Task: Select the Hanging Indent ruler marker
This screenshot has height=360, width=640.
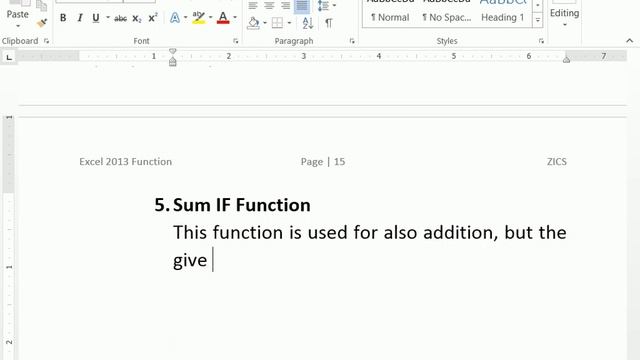Action: click(173, 60)
